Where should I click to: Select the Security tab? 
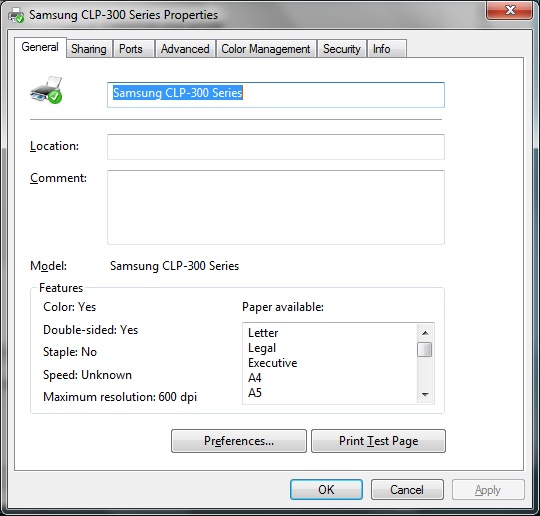point(342,49)
